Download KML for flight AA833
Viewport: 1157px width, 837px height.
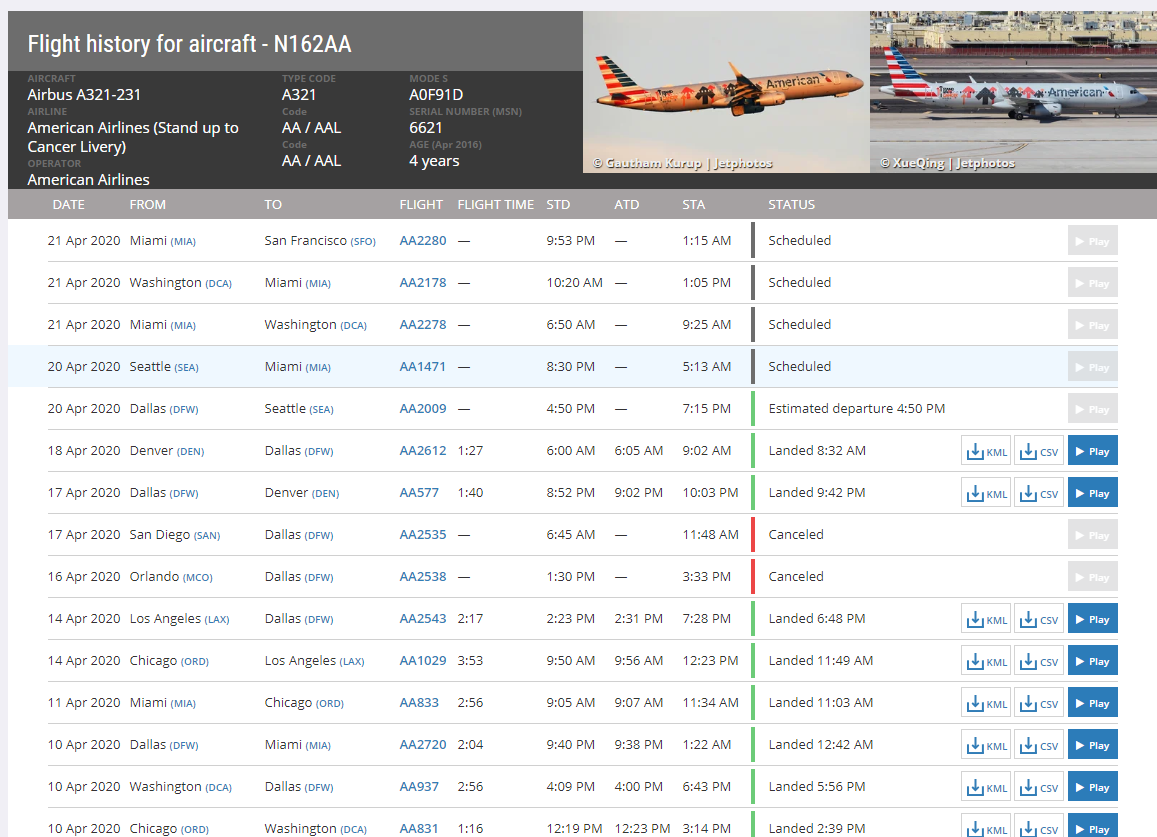pos(987,703)
